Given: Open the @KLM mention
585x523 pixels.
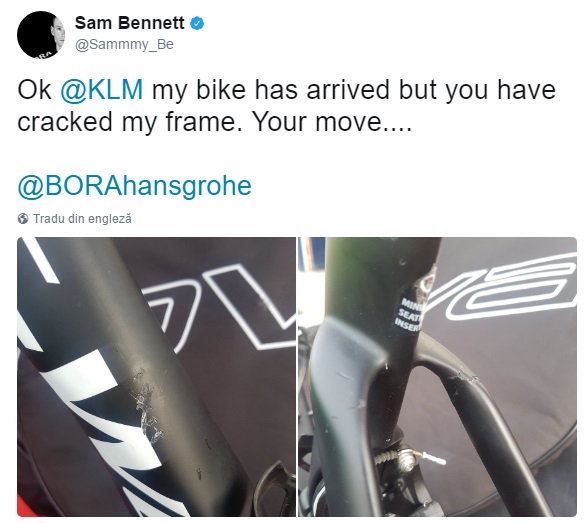Looking at the screenshot, I should (101, 90).
